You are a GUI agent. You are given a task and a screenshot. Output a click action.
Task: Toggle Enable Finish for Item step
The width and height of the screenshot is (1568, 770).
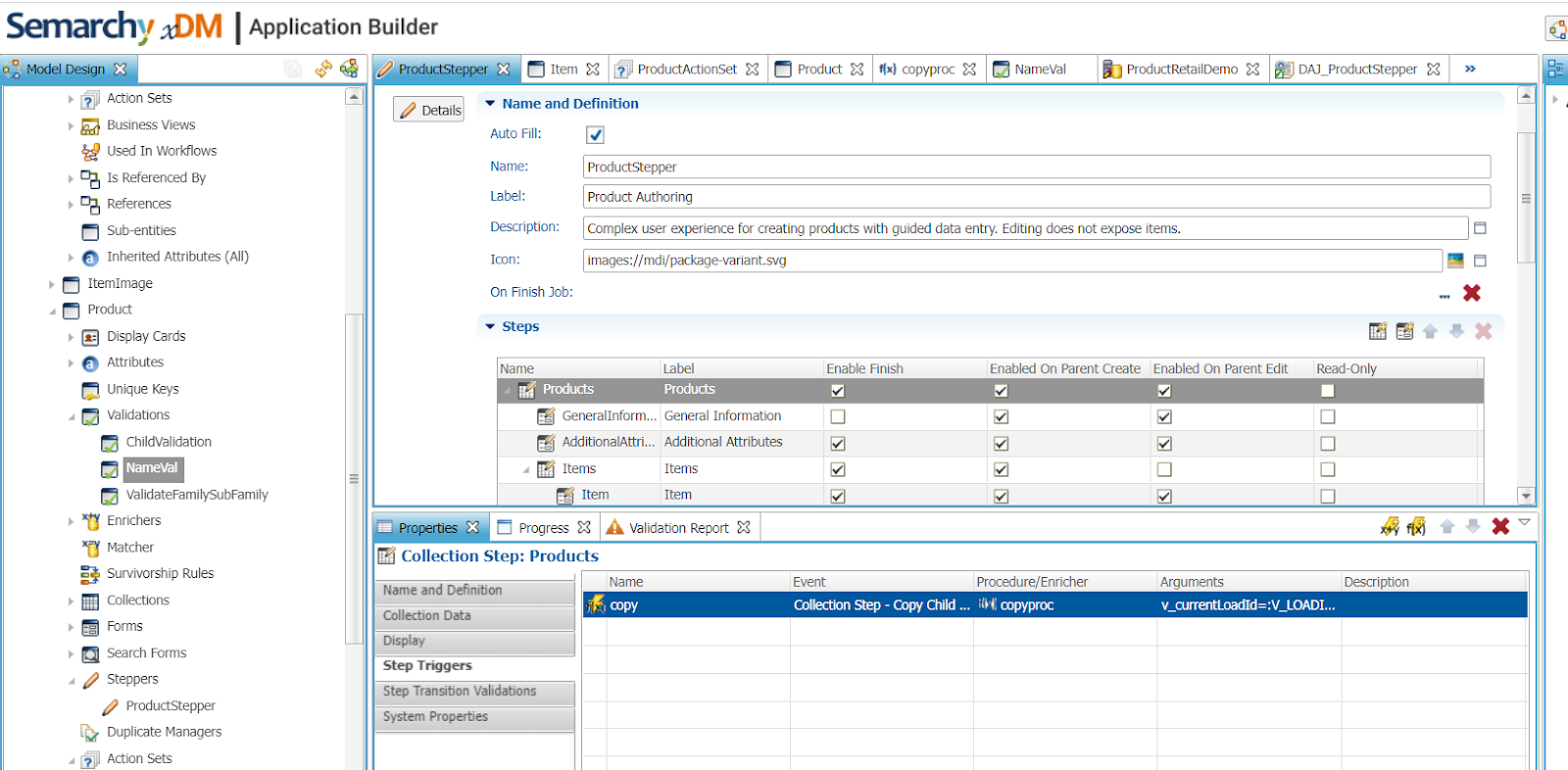pos(838,496)
